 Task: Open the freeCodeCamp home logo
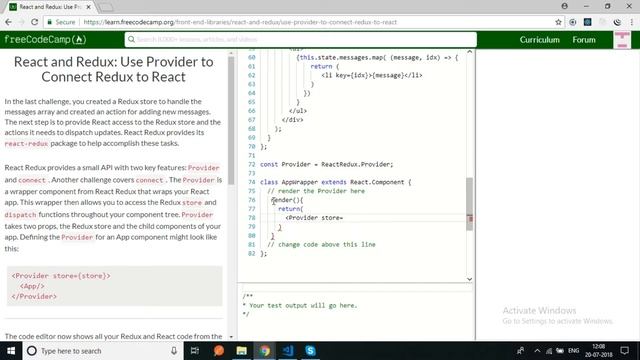point(45,40)
